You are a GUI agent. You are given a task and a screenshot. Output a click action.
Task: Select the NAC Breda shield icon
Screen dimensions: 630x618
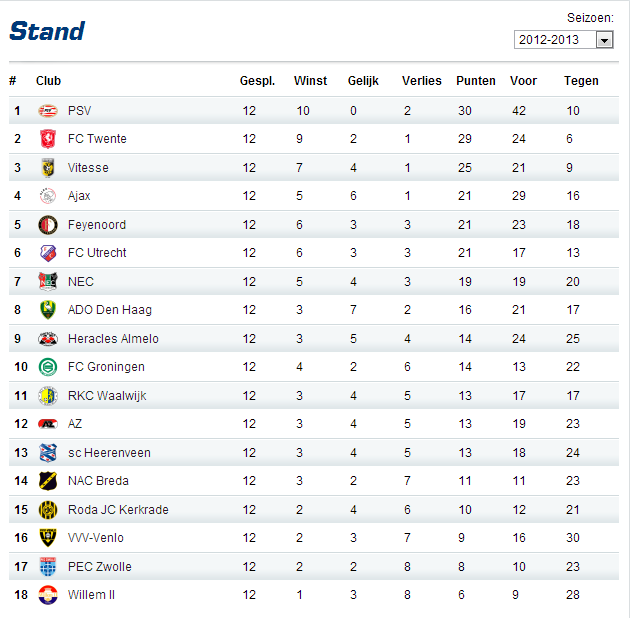coord(48,481)
